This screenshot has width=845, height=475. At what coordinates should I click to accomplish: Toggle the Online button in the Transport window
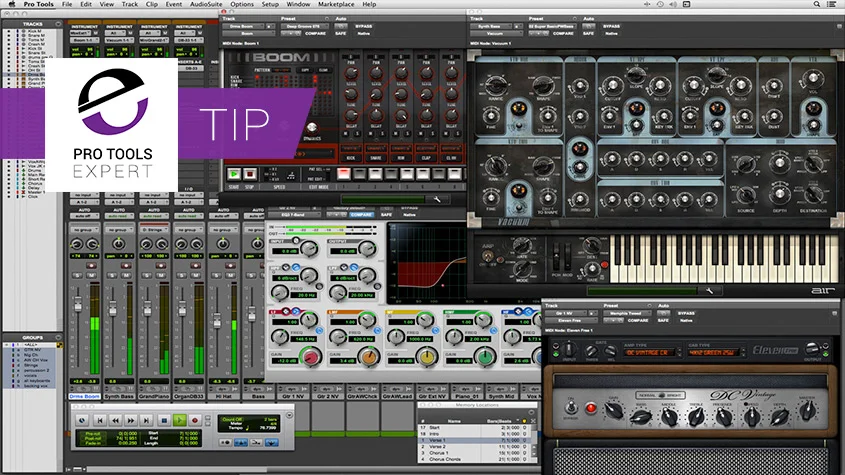(82, 419)
